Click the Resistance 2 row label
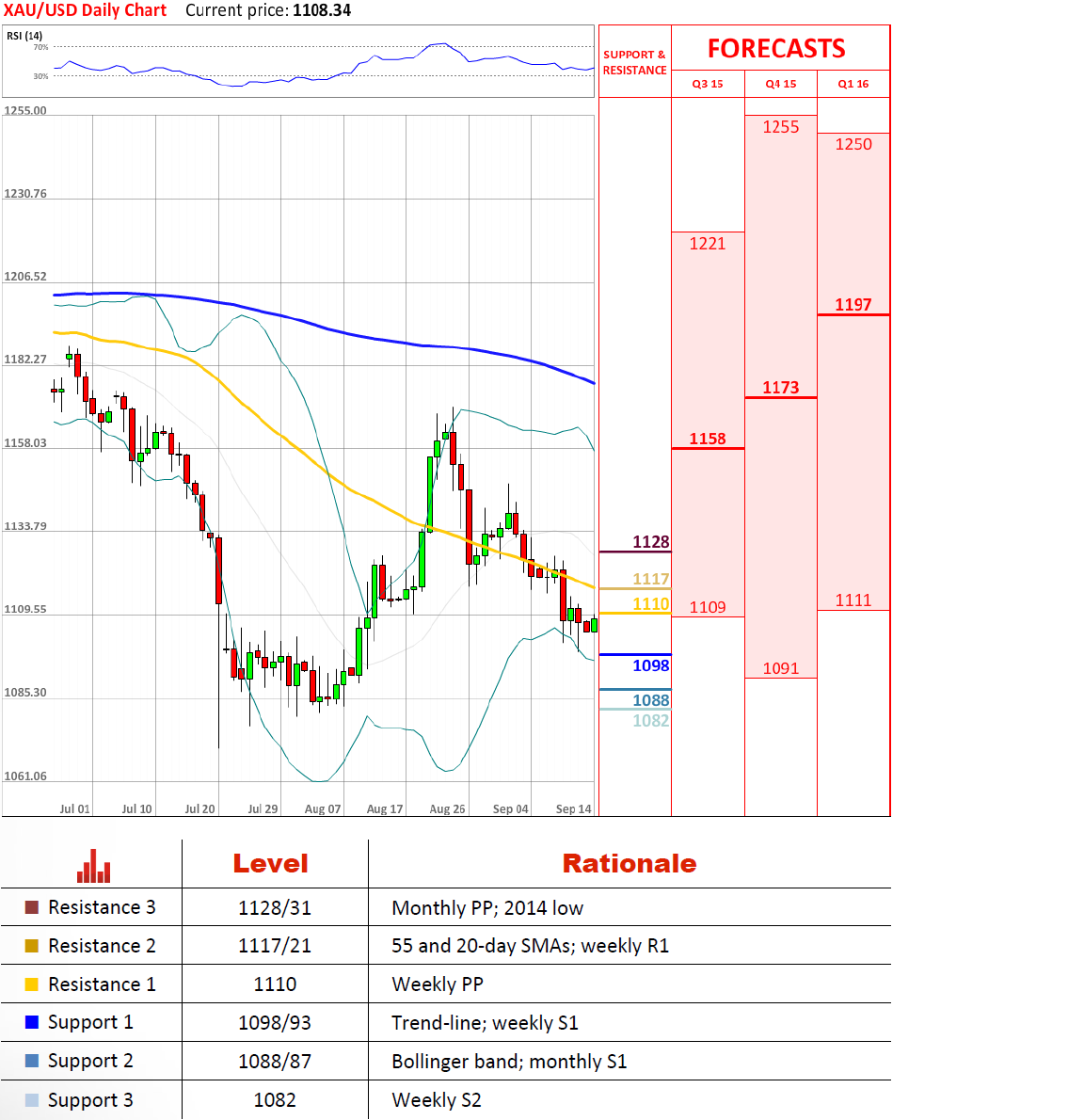 pos(103,946)
